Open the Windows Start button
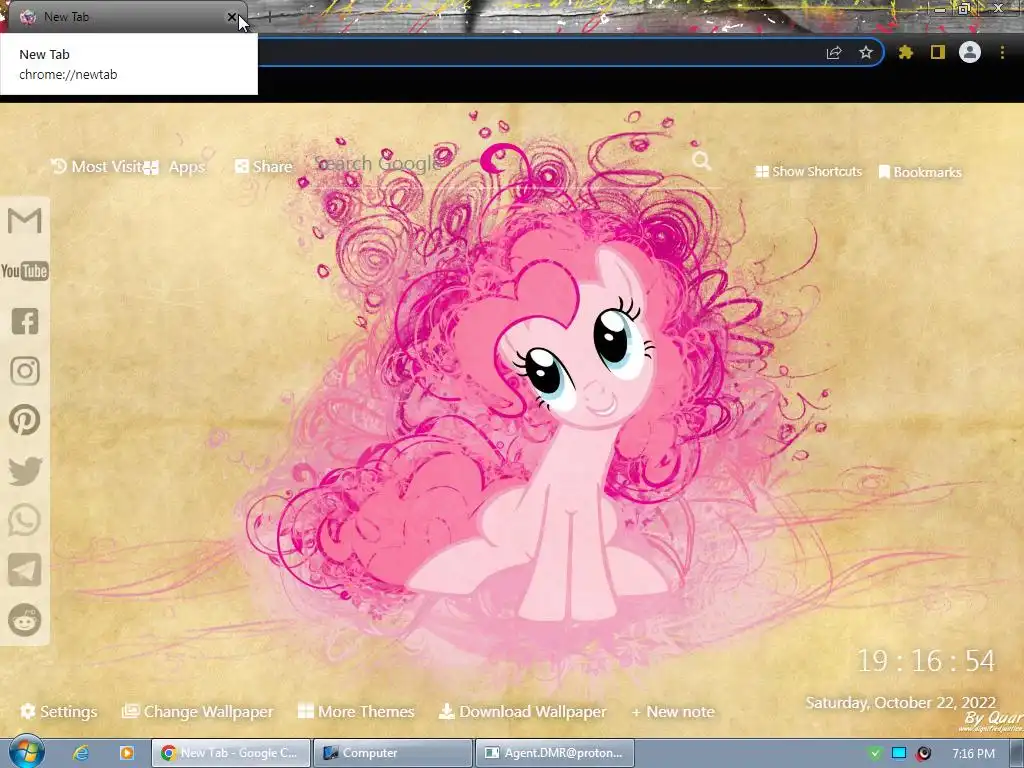This screenshot has width=1024, height=768. [26, 752]
